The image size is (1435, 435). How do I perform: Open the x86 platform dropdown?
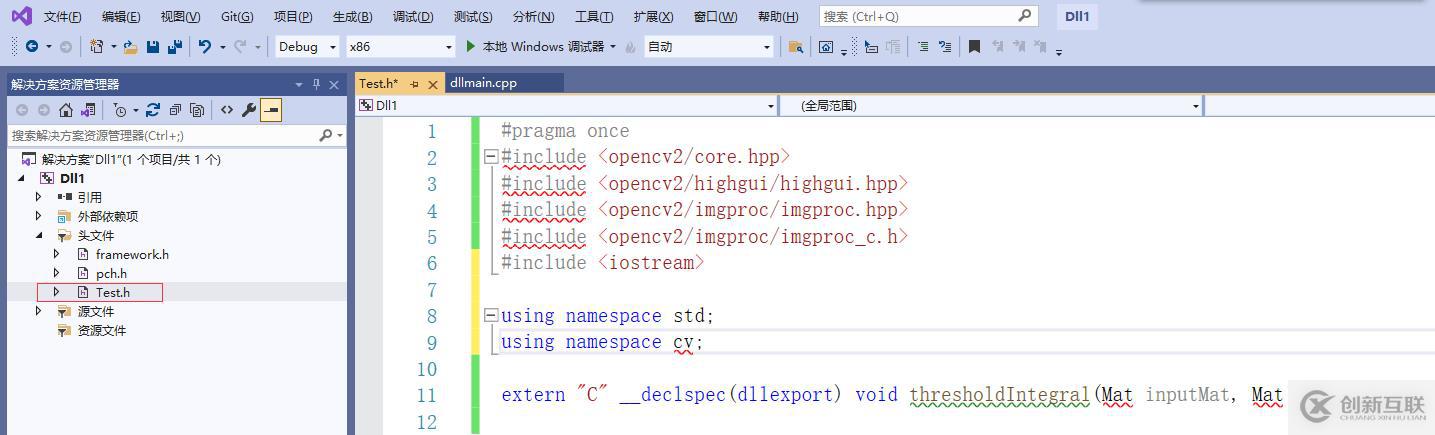pyautogui.click(x=400, y=46)
